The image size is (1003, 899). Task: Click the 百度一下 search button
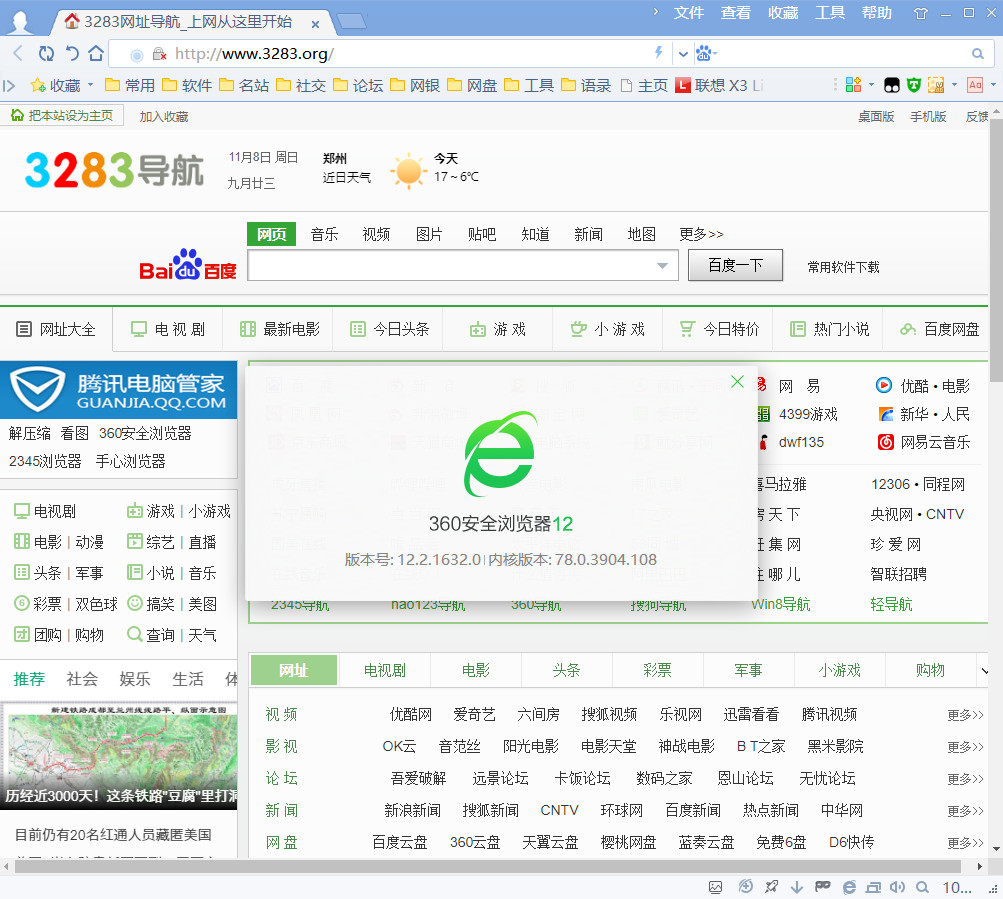tap(735, 265)
